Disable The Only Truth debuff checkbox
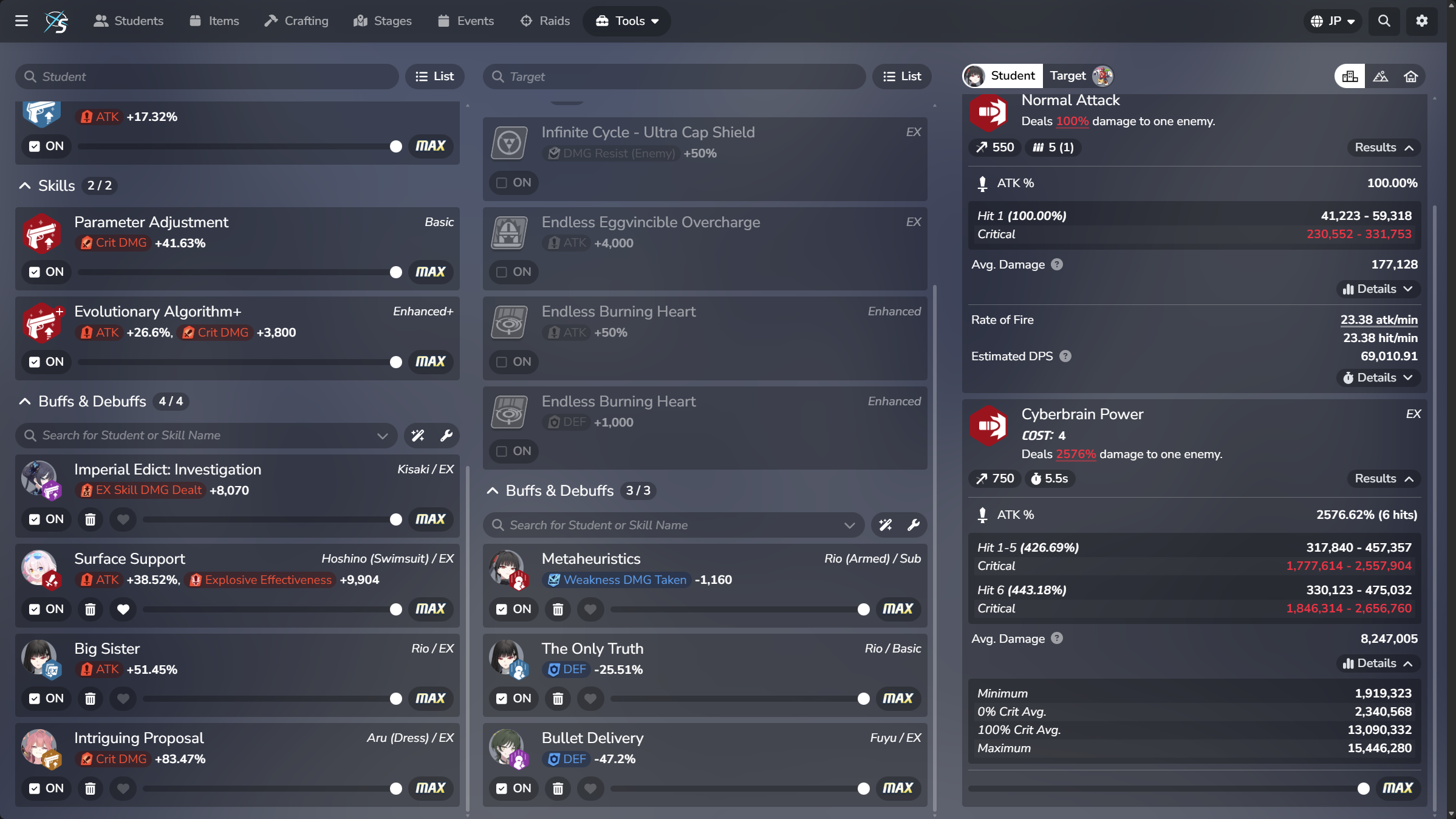 [x=502, y=699]
